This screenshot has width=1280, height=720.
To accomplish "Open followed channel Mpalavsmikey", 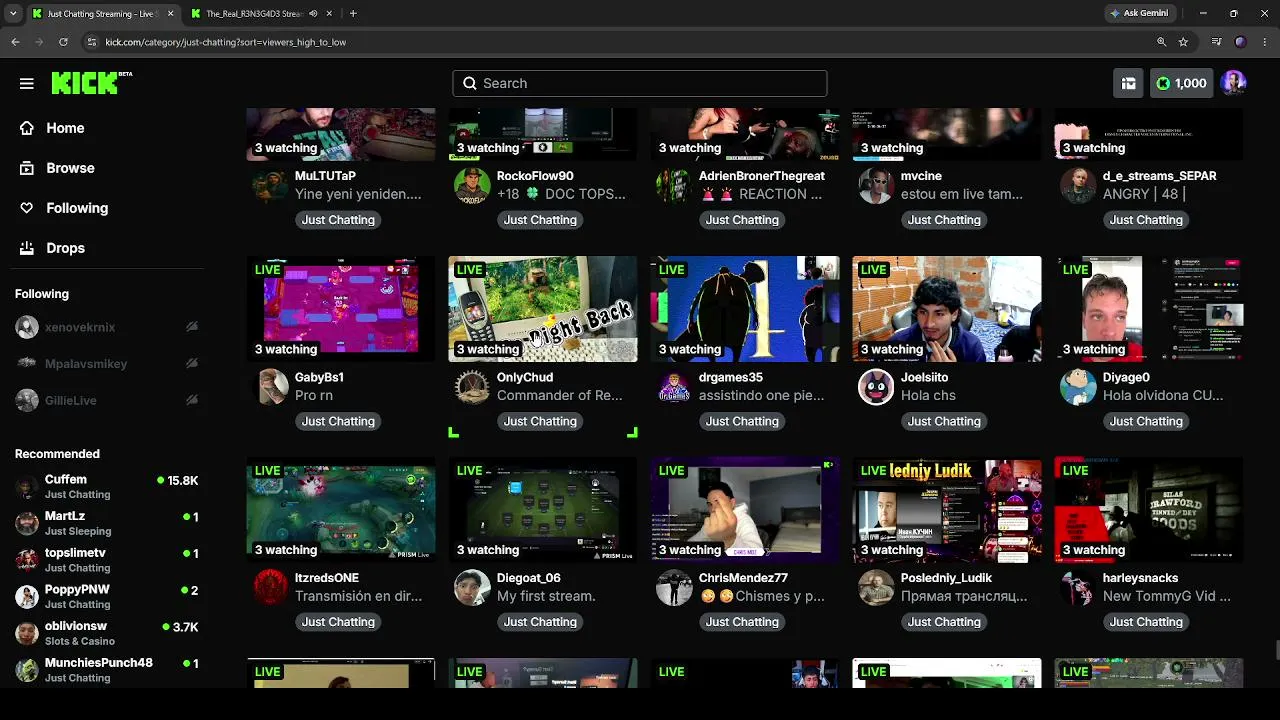I will (107, 364).
